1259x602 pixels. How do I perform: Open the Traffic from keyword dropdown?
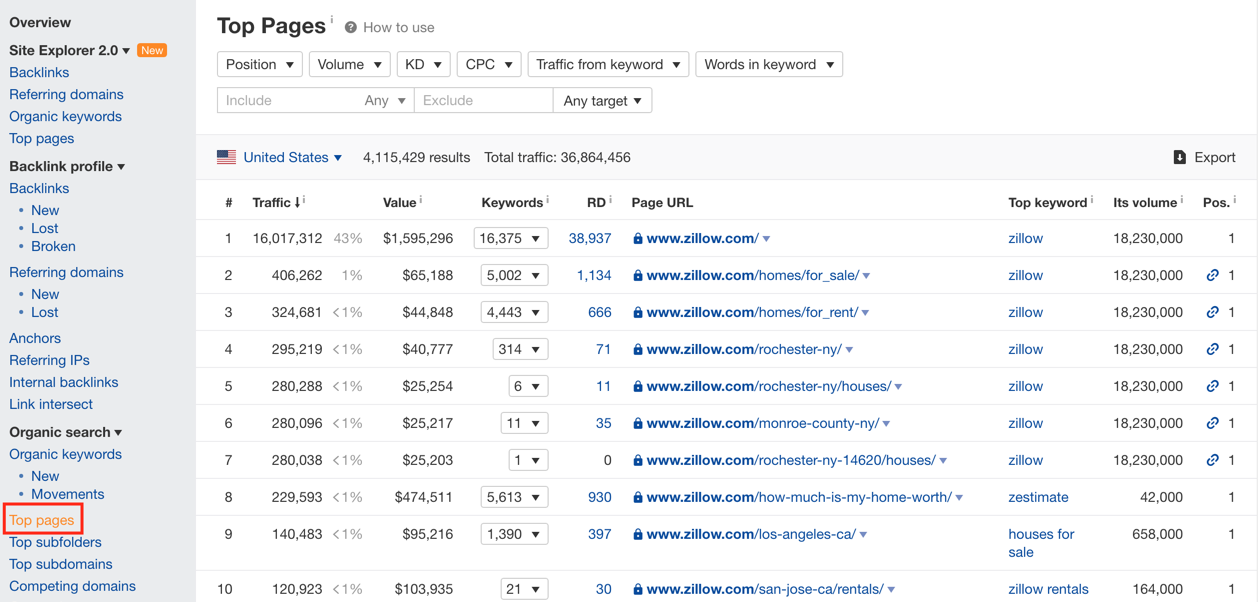608,64
